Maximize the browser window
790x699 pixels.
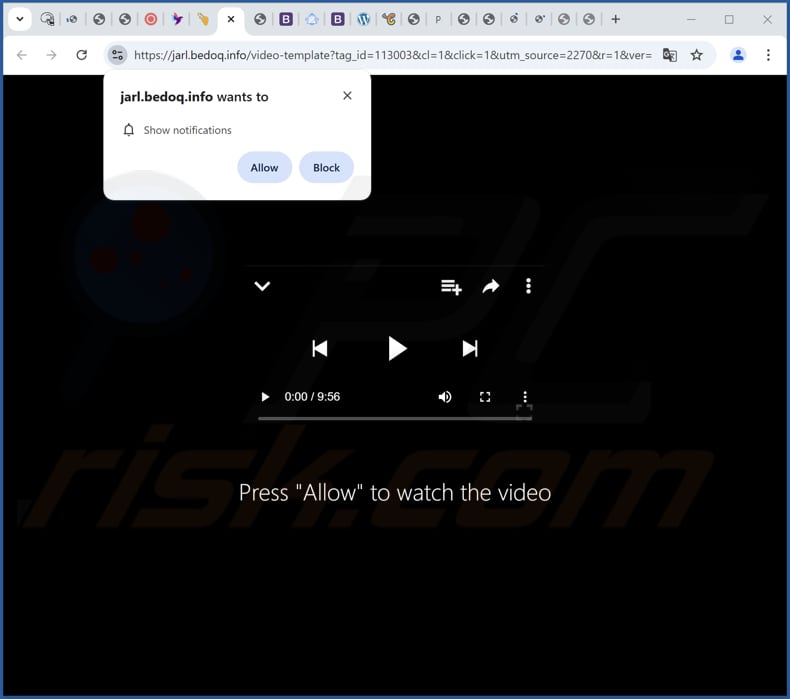tap(729, 19)
